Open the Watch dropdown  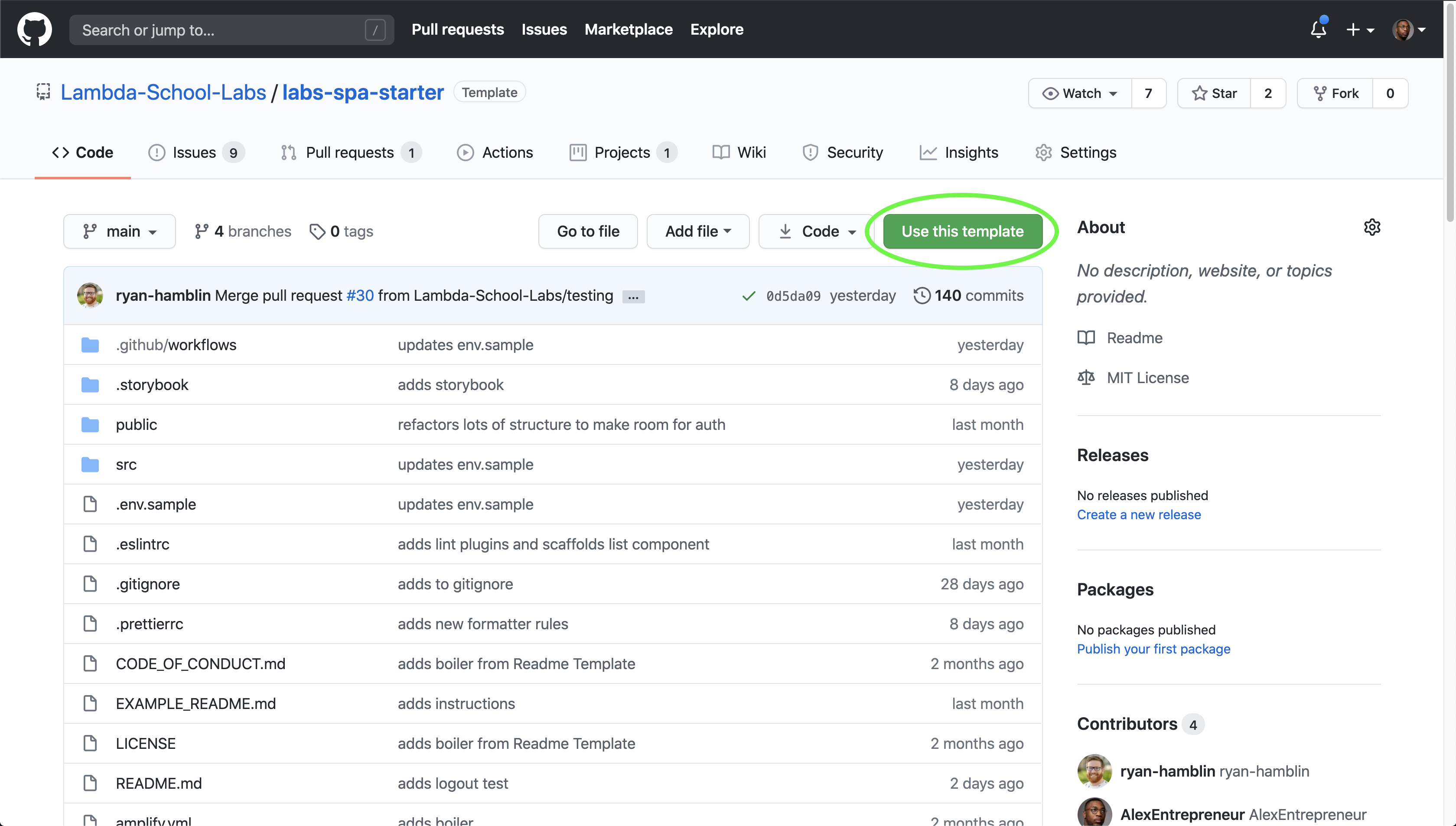point(1080,93)
